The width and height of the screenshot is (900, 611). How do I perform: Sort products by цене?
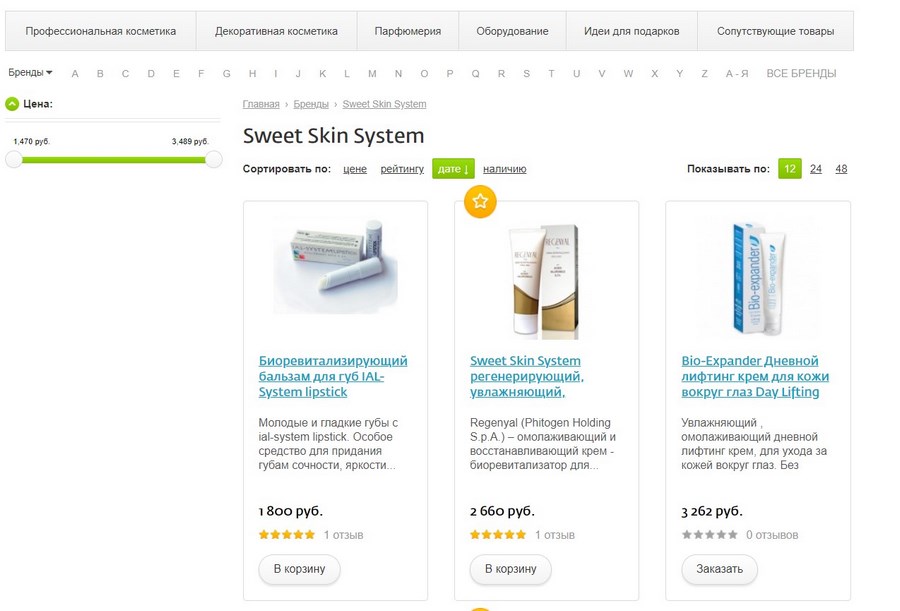click(355, 169)
